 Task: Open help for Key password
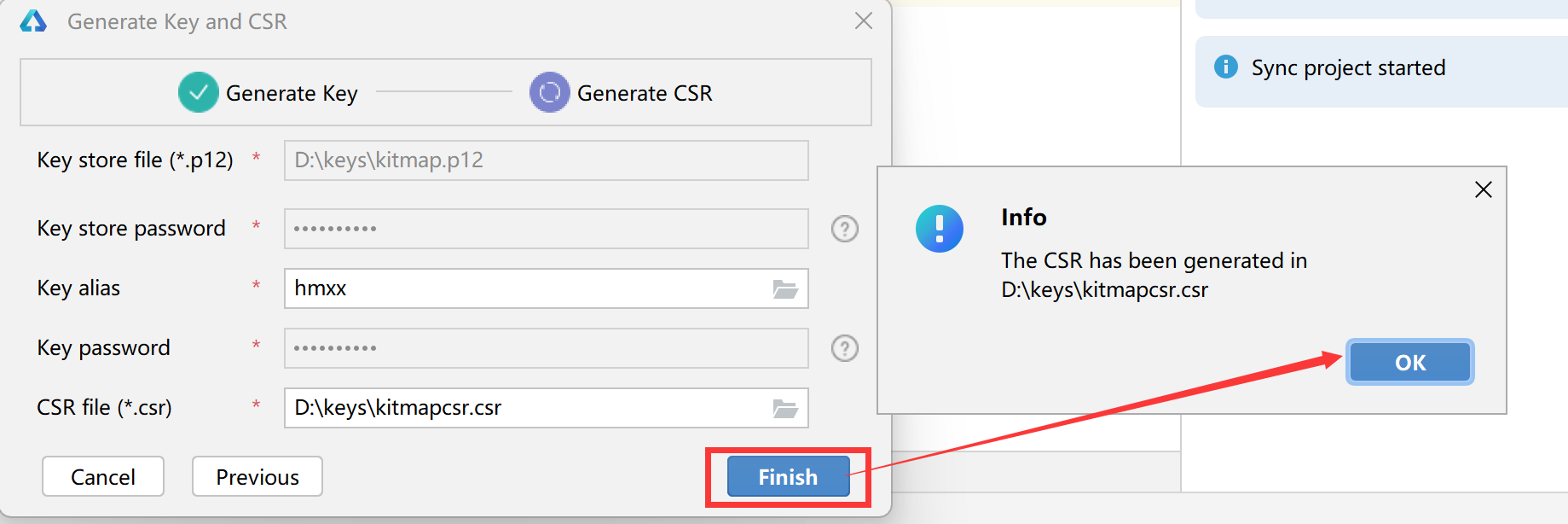845,348
